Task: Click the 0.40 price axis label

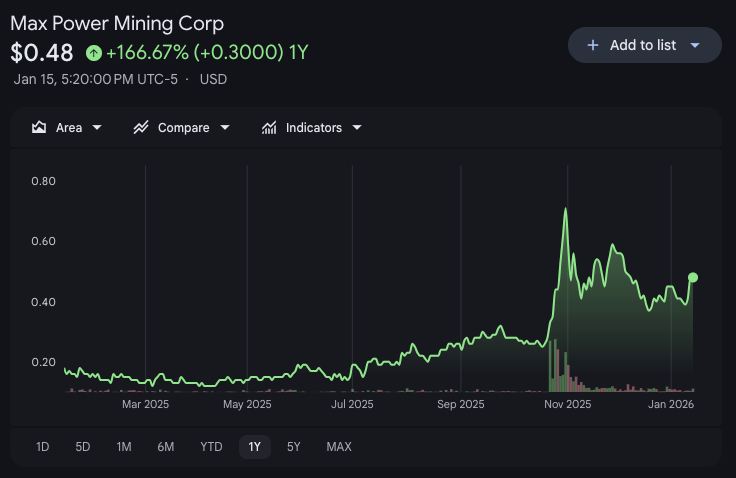Action: pos(44,302)
